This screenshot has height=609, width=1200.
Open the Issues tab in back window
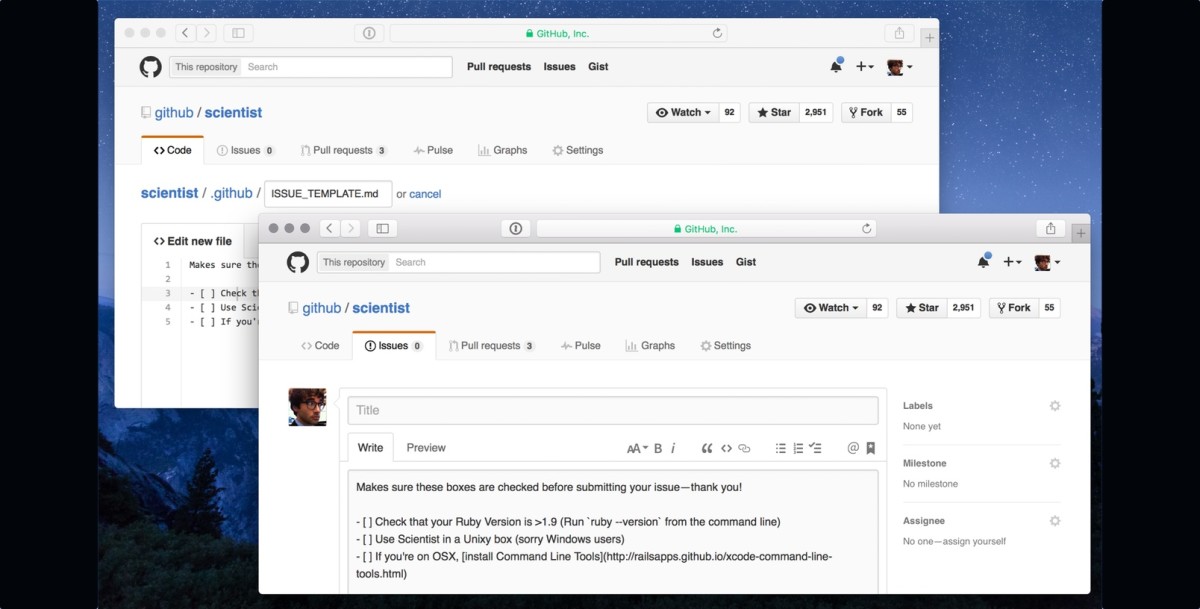pyautogui.click(x=245, y=151)
